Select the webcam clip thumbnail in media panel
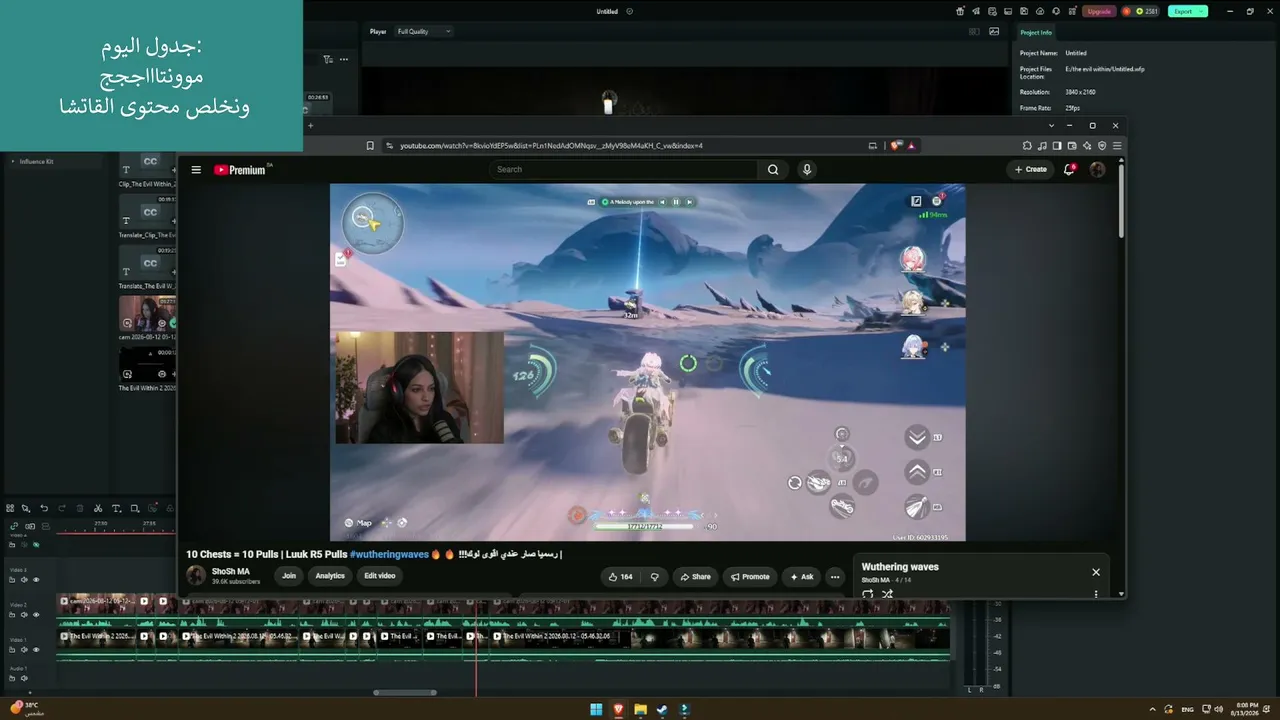 pyautogui.click(x=147, y=313)
